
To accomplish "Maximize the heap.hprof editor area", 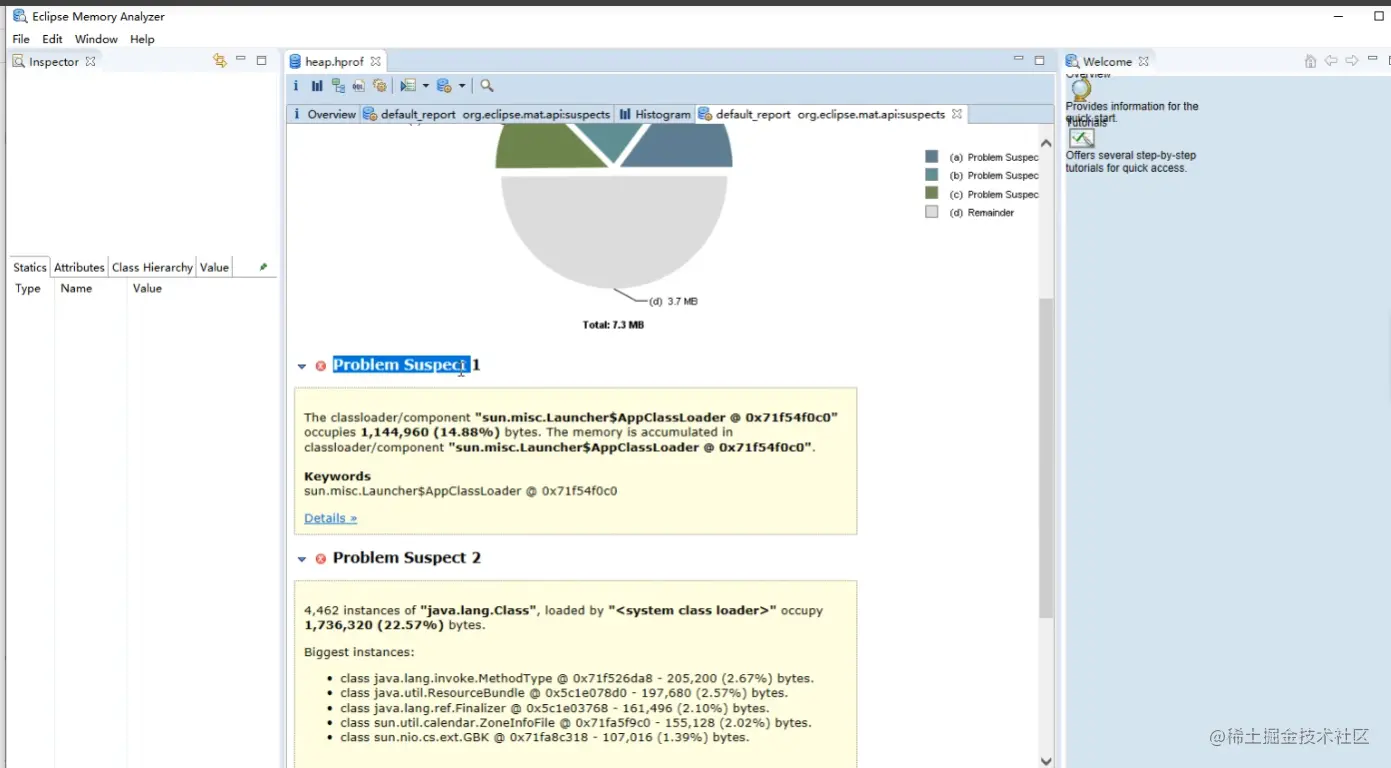I will [x=1039, y=61].
